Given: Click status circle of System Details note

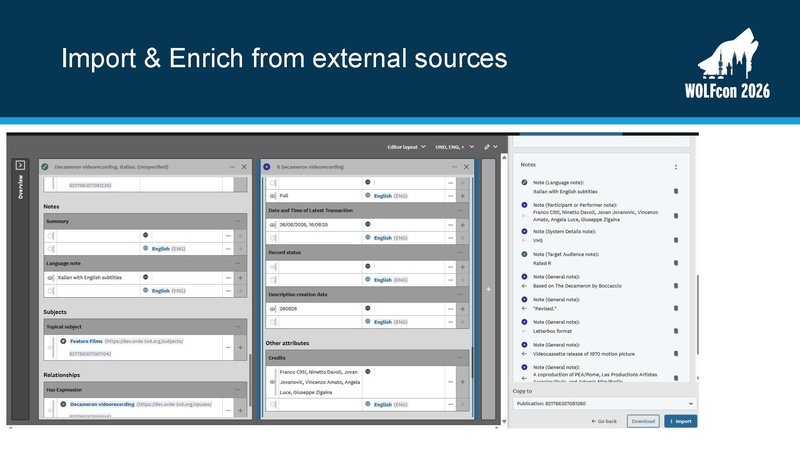Looking at the screenshot, I should pyautogui.click(x=524, y=231).
